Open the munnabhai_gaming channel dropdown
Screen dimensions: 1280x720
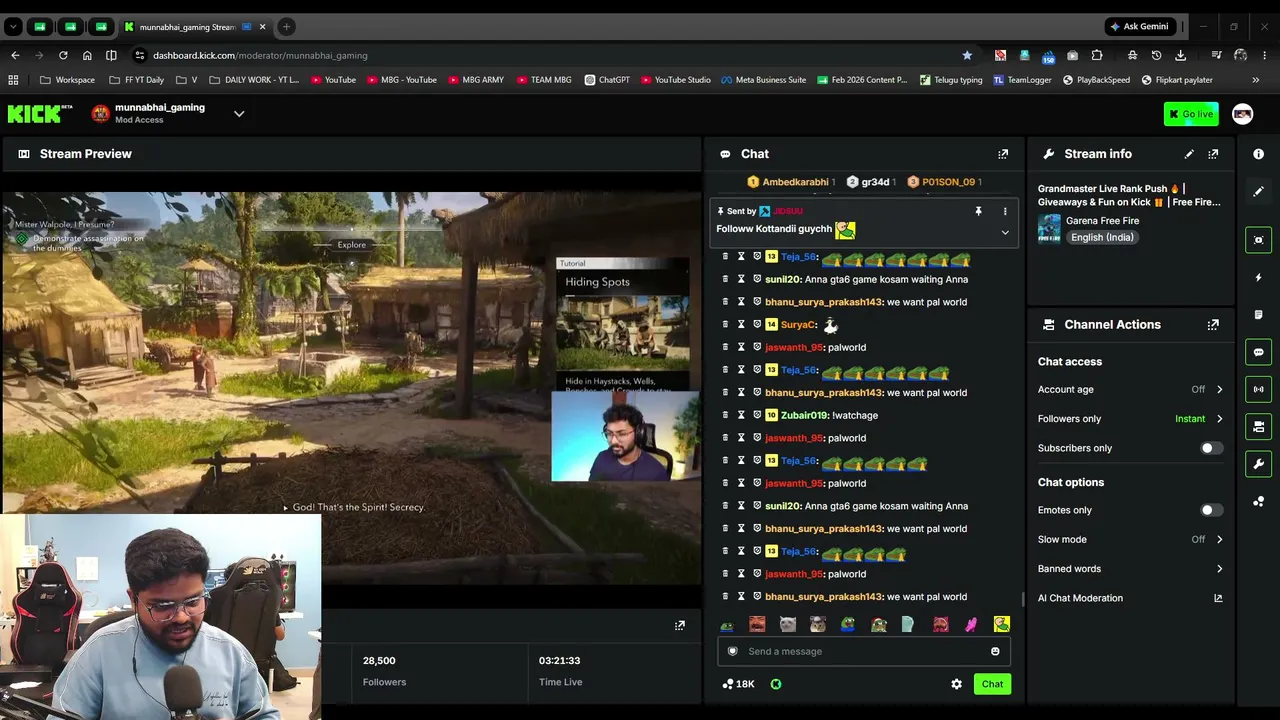[x=239, y=114]
